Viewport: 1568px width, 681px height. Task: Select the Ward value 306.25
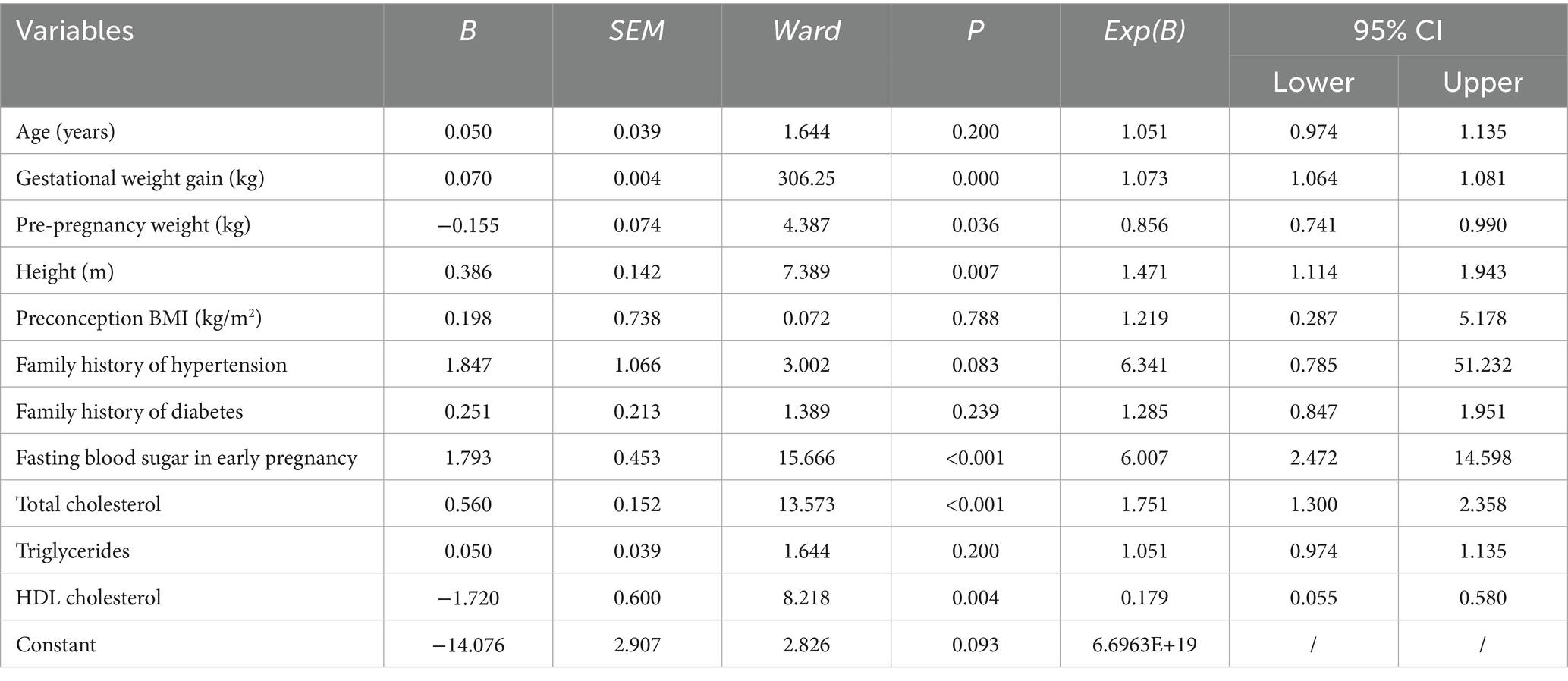click(806, 178)
